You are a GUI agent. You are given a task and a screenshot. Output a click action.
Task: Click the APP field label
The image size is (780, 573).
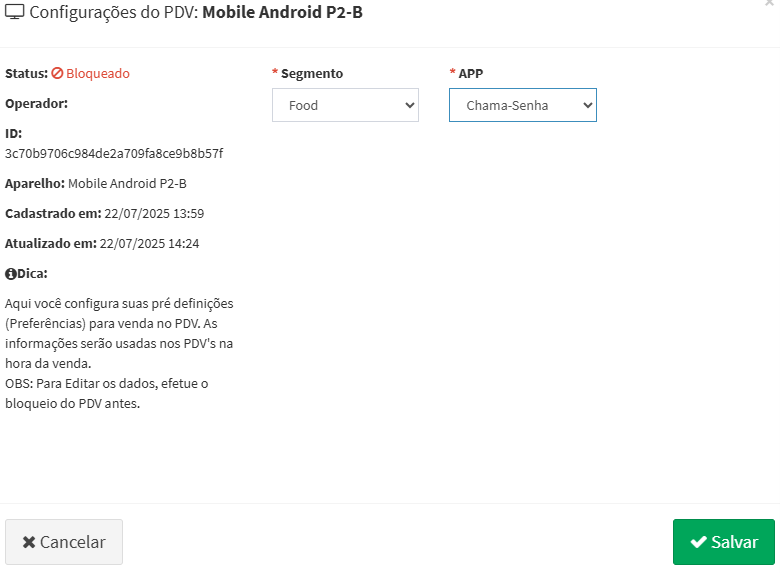coord(471,74)
